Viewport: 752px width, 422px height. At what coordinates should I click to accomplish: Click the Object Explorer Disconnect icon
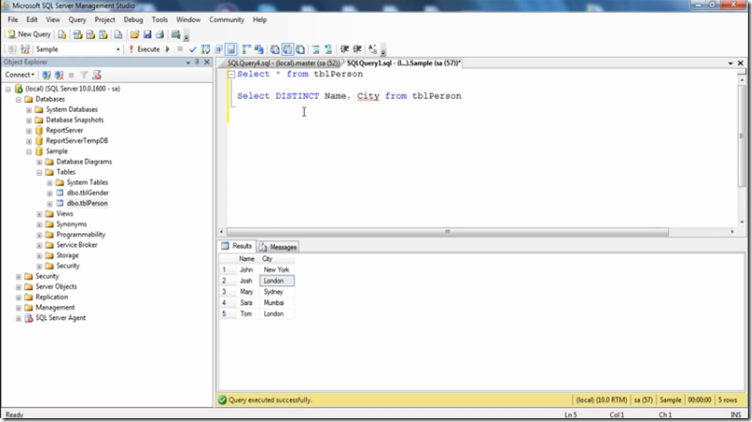point(59,75)
